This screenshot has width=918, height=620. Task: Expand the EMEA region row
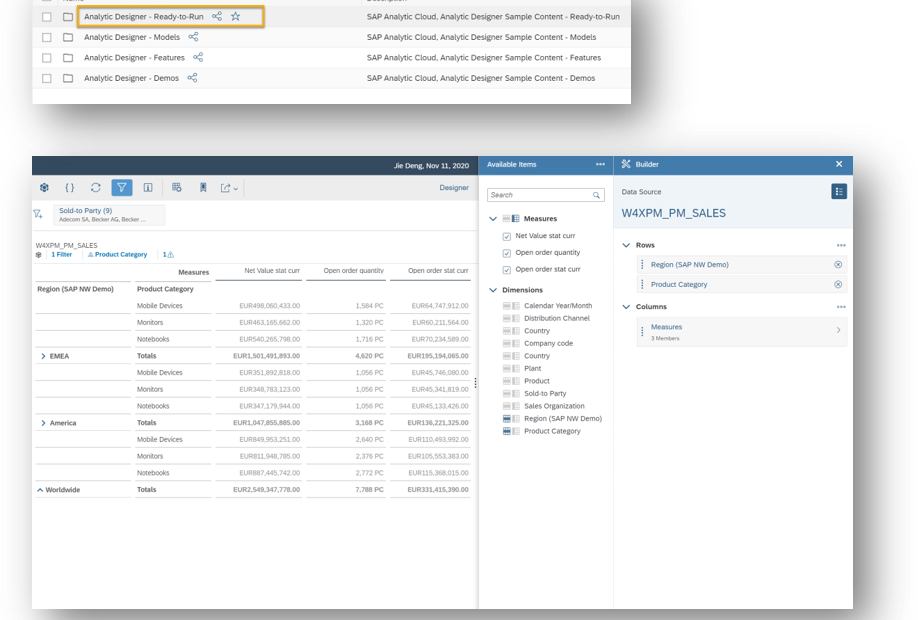coord(43,356)
